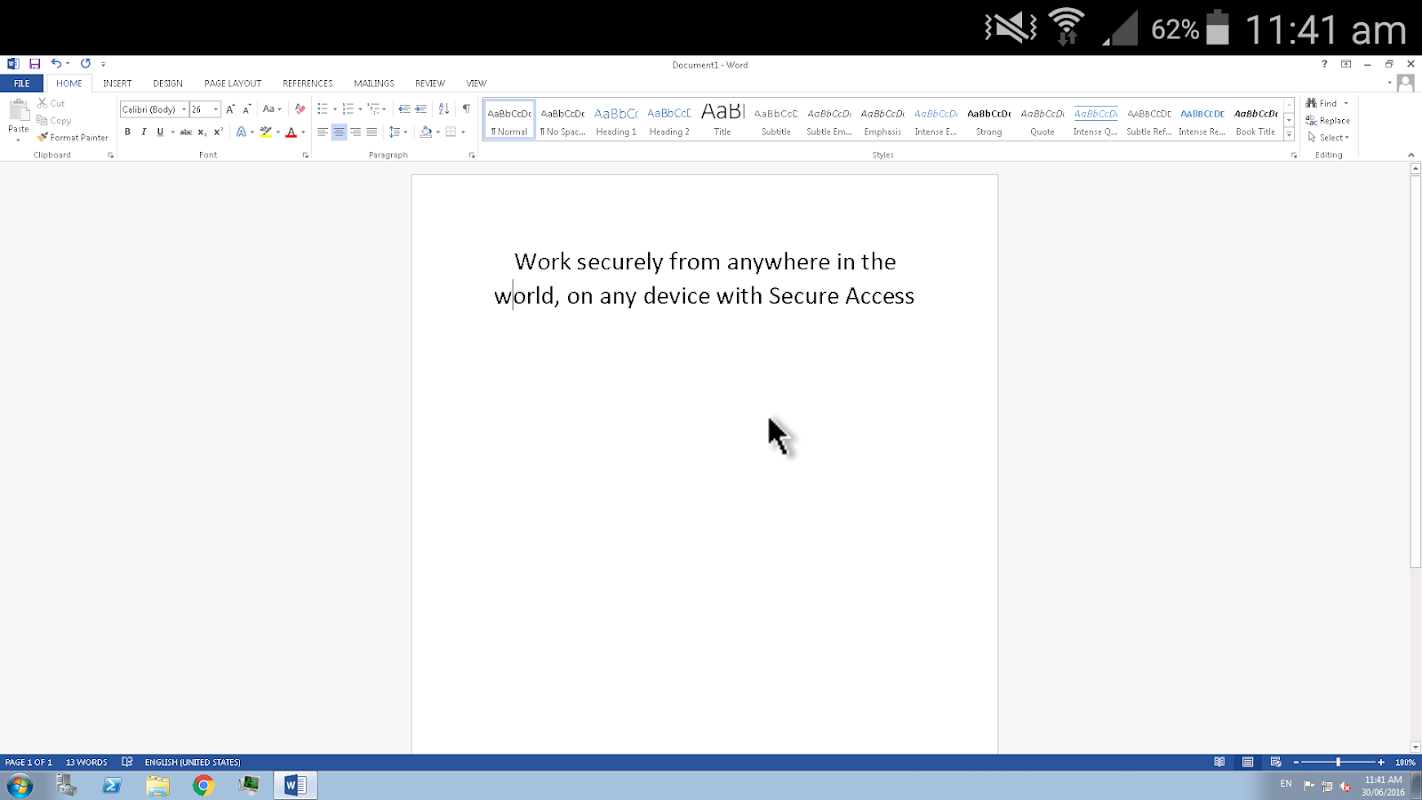Viewport: 1422px width, 800px height.
Task: Open the line spacing dropdown
Action: coord(397,132)
